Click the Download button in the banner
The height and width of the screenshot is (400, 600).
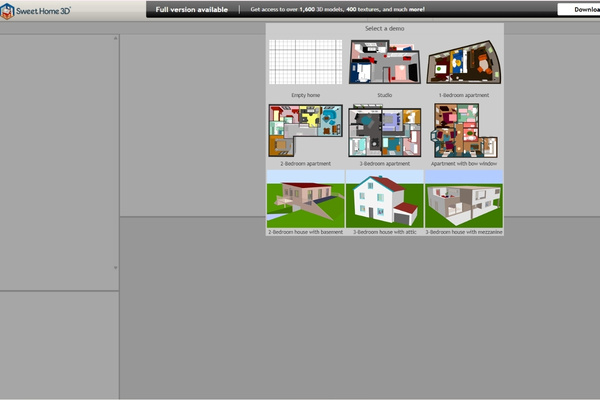579,10
